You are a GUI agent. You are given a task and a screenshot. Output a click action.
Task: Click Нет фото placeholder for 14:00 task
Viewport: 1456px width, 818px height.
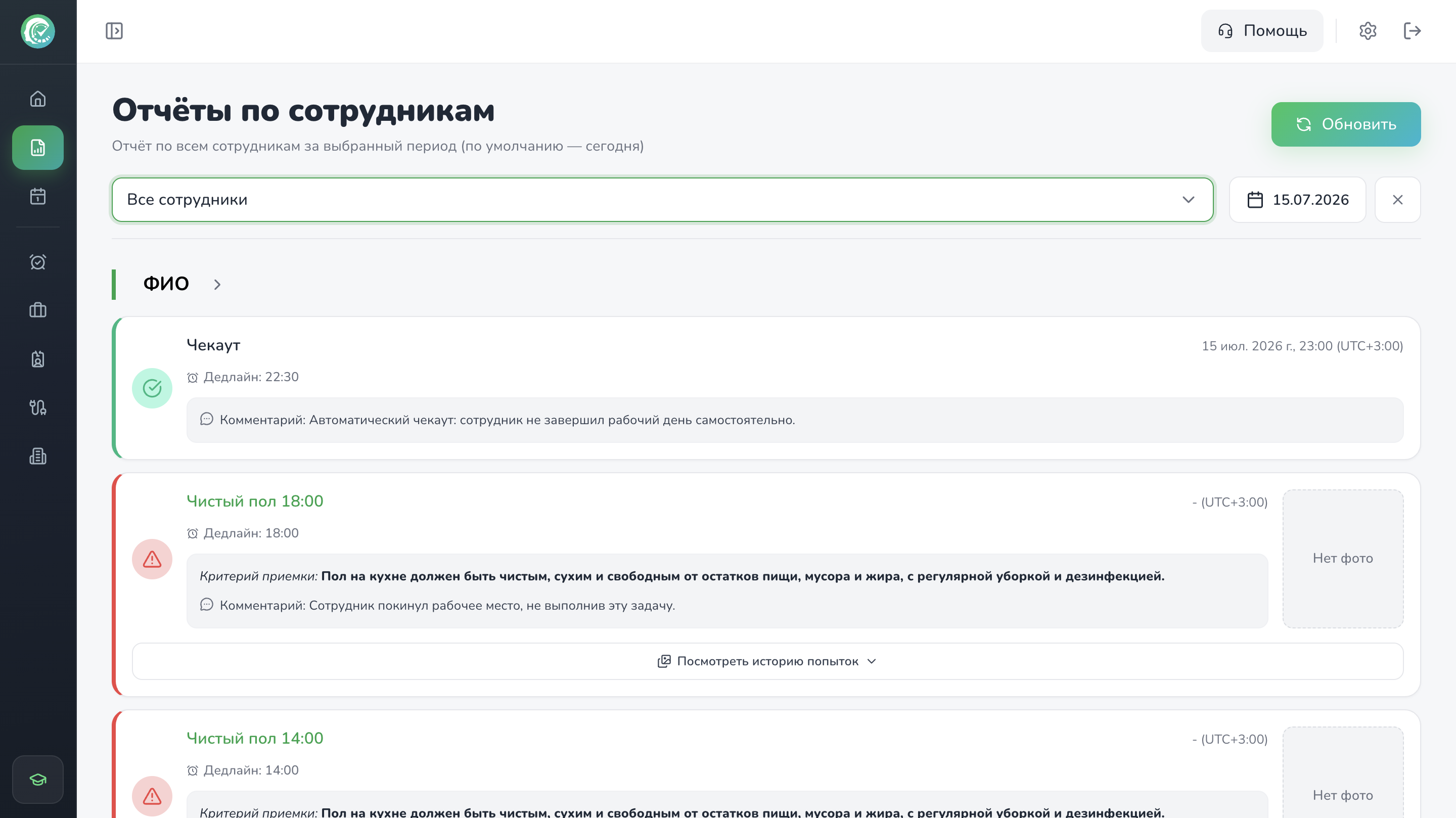(x=1343, y=772)
